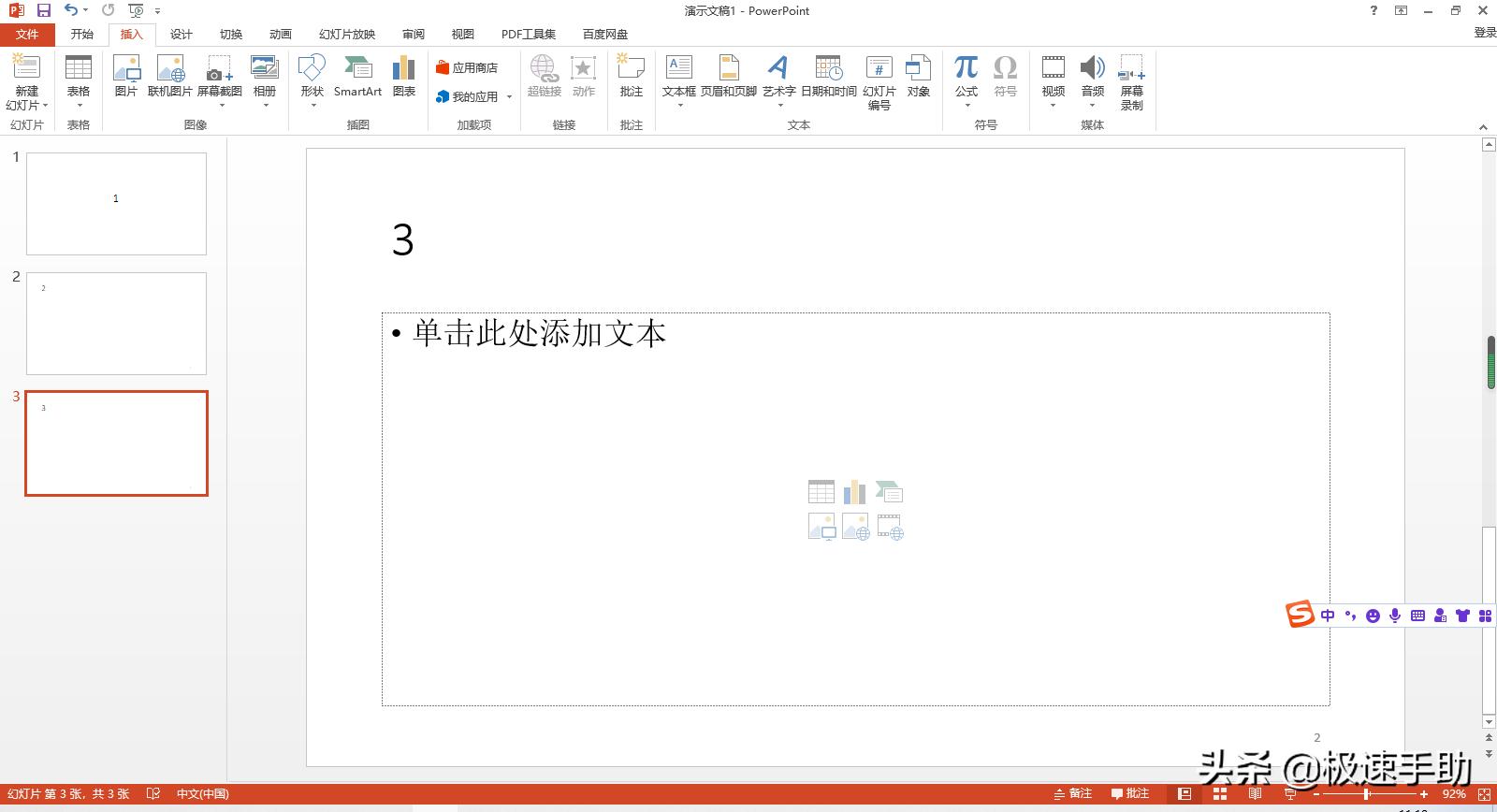Zoom out with the minus button

pyautogui.click(x=1315, y=794)
